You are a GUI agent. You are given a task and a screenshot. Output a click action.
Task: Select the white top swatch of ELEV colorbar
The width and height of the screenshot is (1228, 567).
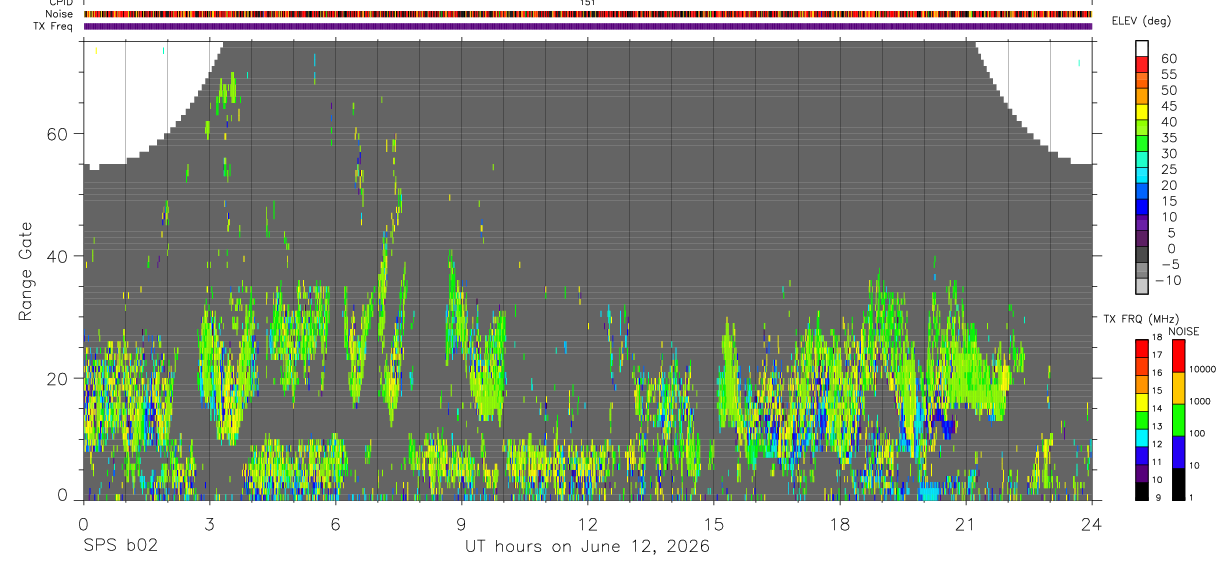(x=1142, y=49)
